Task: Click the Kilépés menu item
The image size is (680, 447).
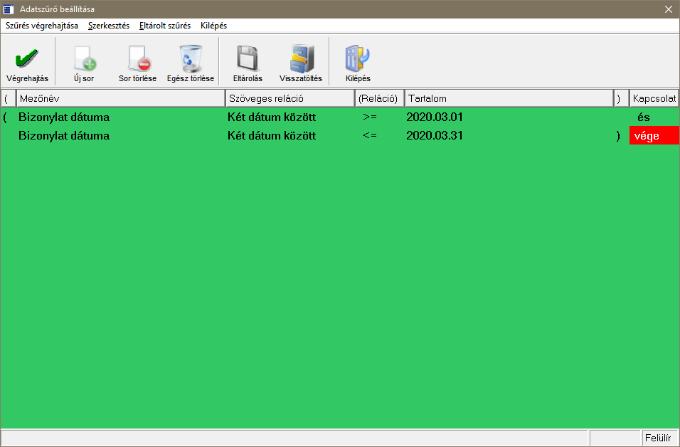Action: click(214, 25)
